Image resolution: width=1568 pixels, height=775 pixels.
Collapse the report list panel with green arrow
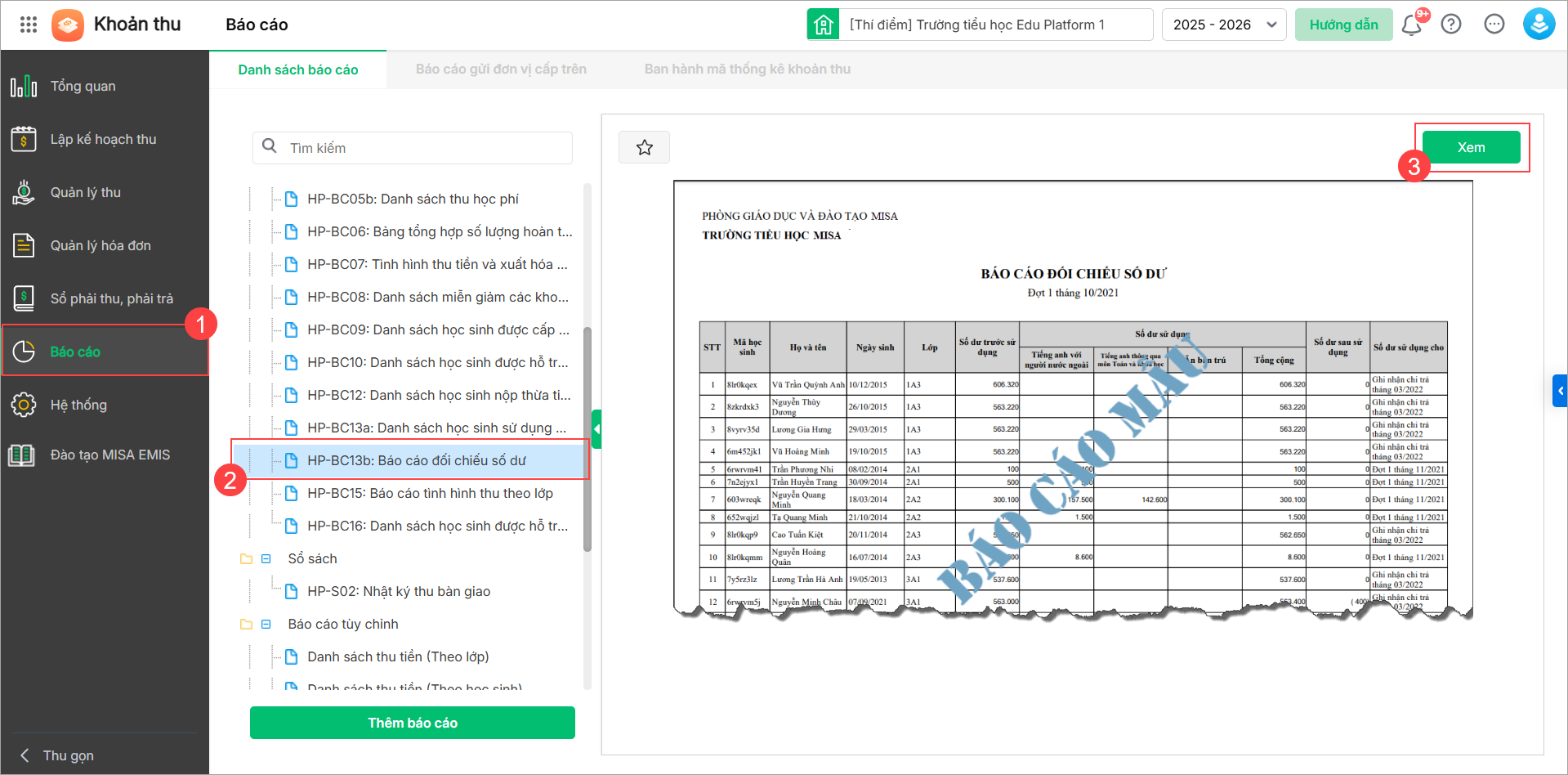coord(596,429)
